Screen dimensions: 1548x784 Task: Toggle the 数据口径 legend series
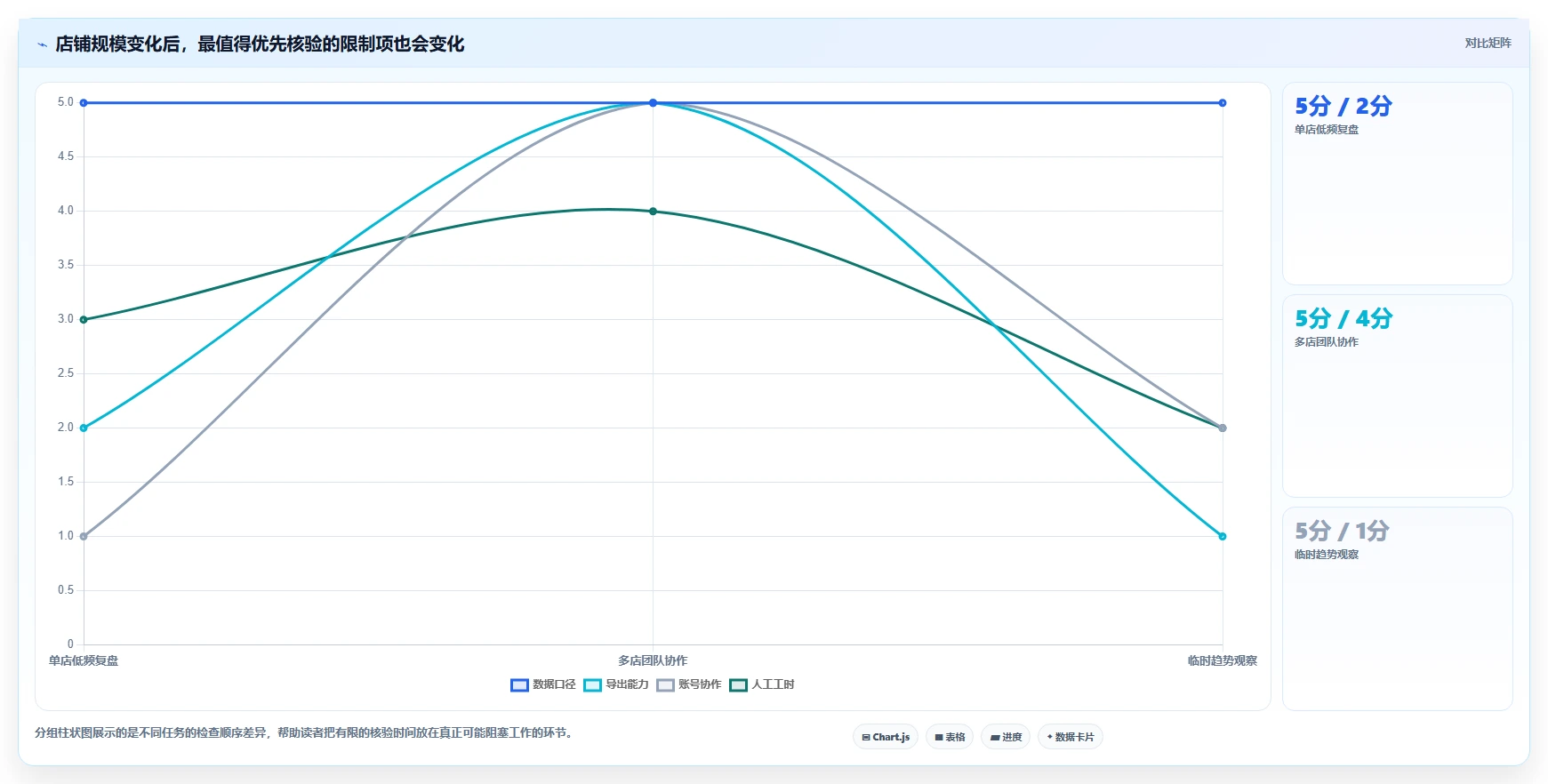click(542, 684)
